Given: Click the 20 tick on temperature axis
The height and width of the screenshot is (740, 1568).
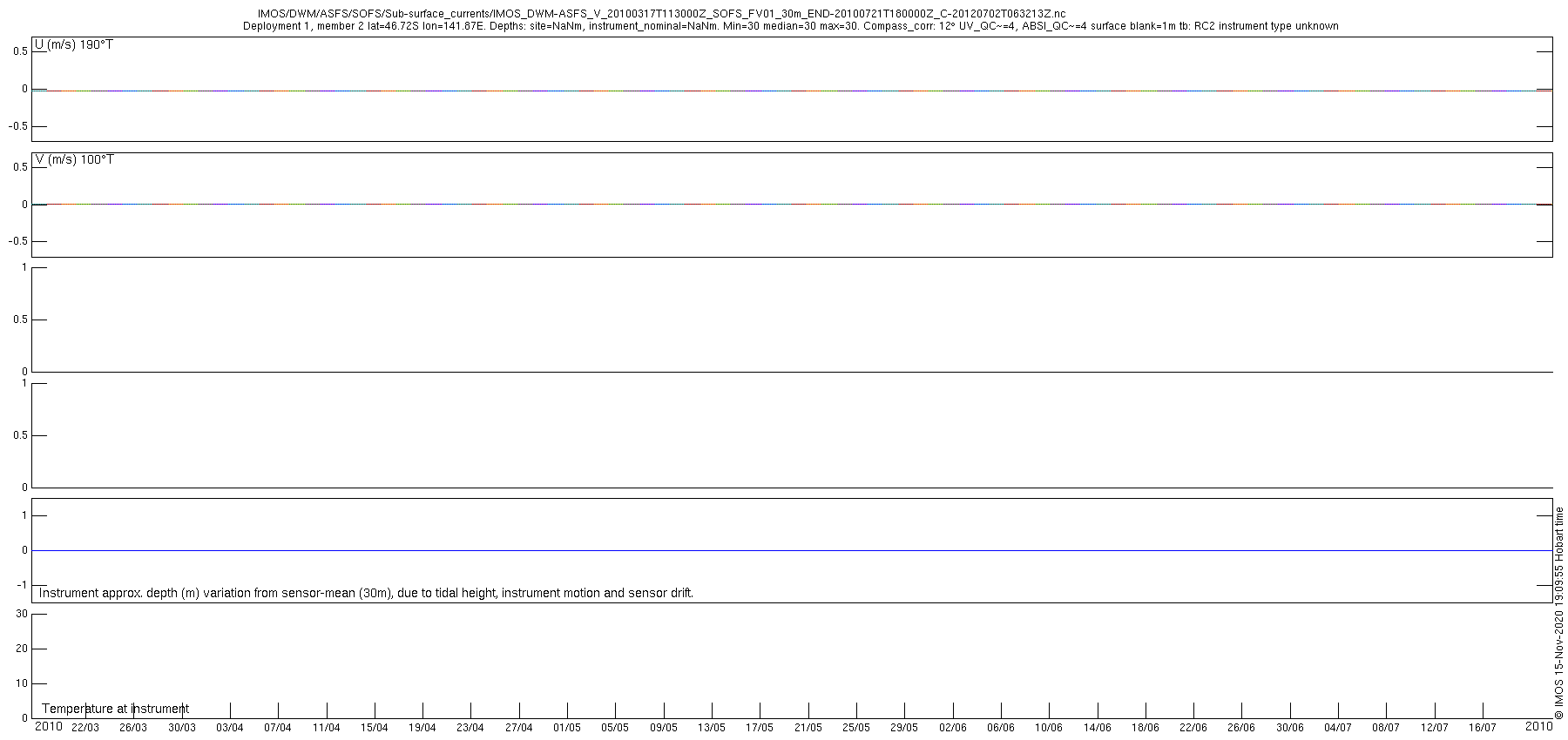Looking at the screenshot, I should (x=23, y=649).
